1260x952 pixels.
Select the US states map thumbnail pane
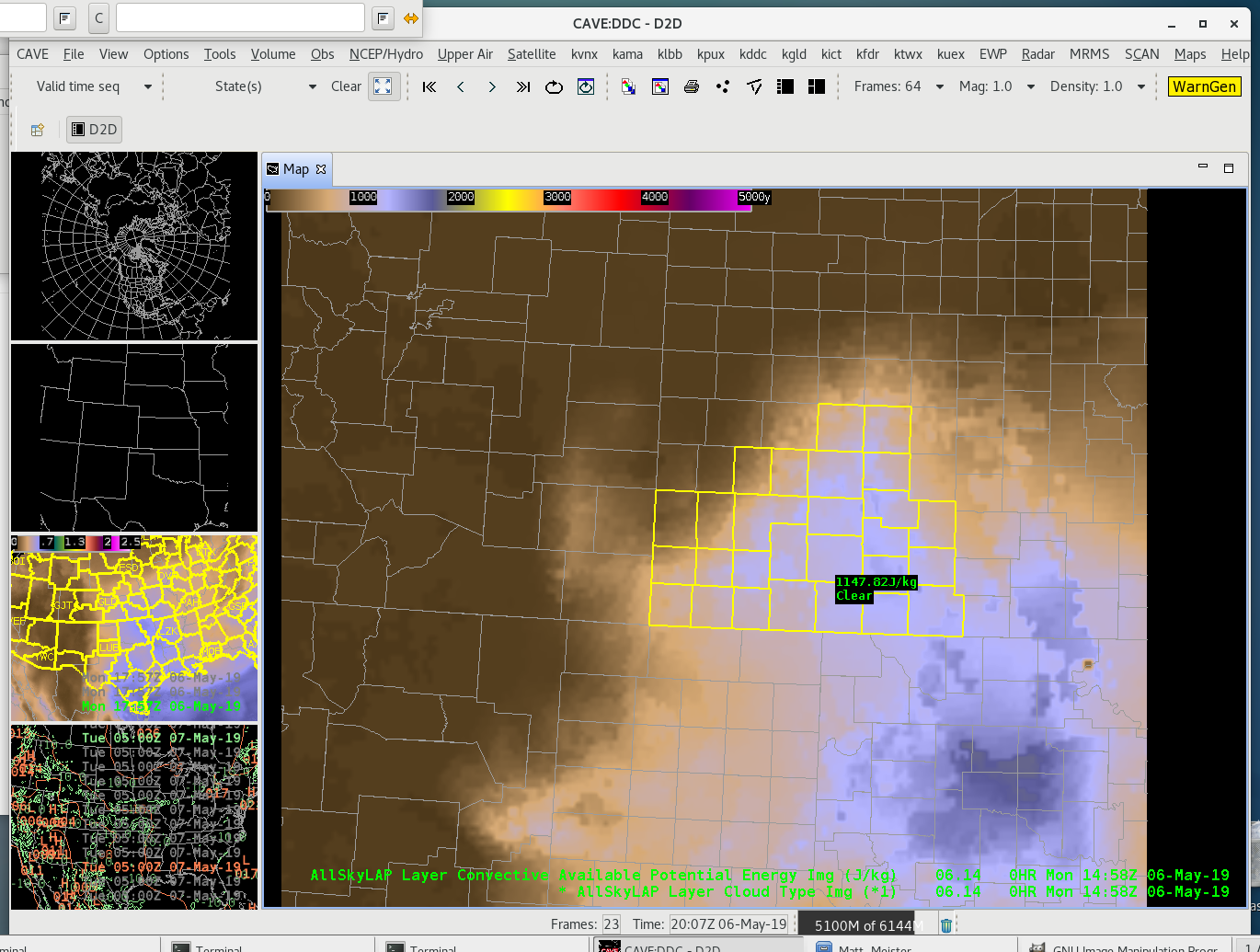click(134, 437)
